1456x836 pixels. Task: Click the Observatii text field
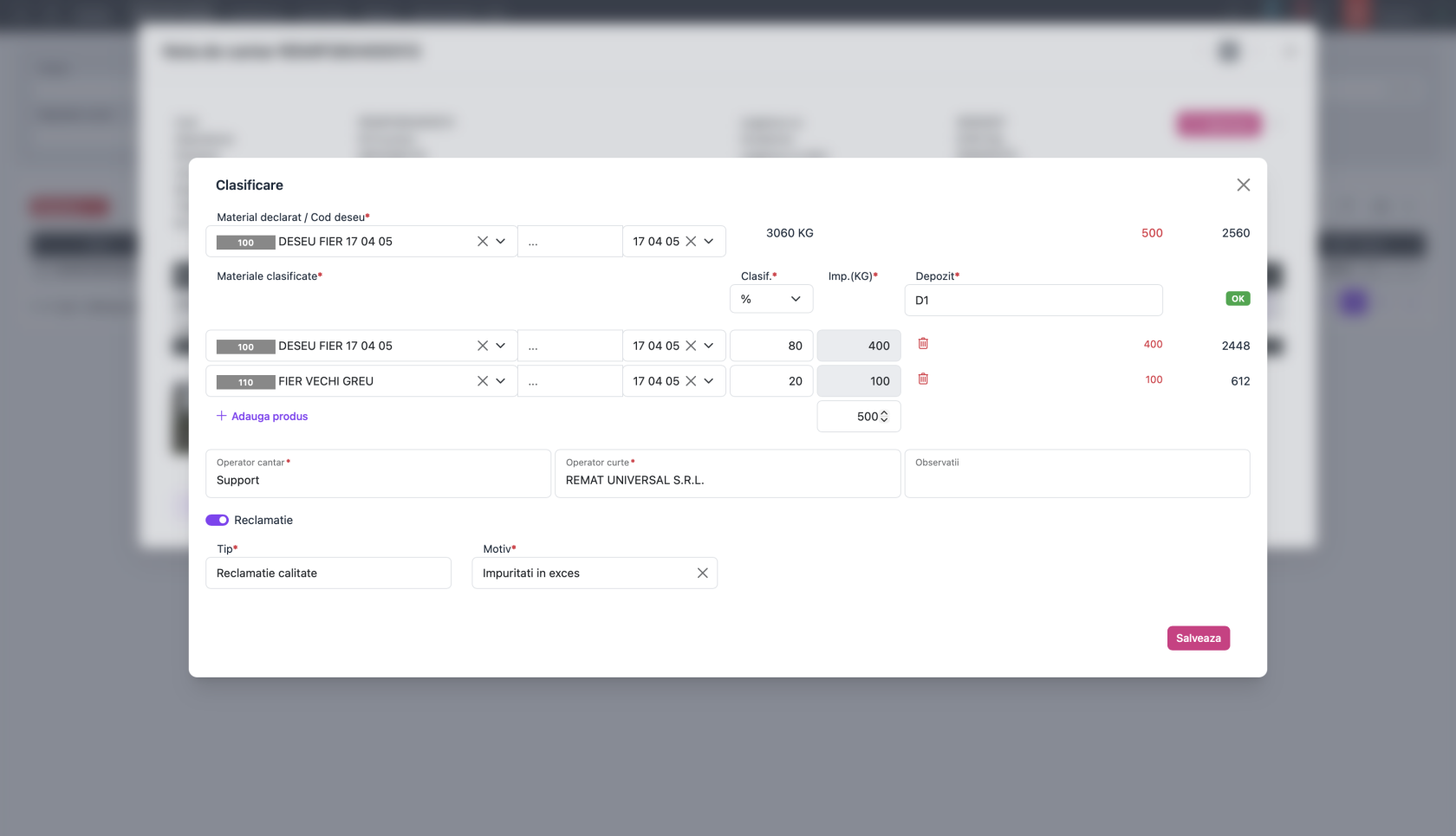click(1077, 473)
